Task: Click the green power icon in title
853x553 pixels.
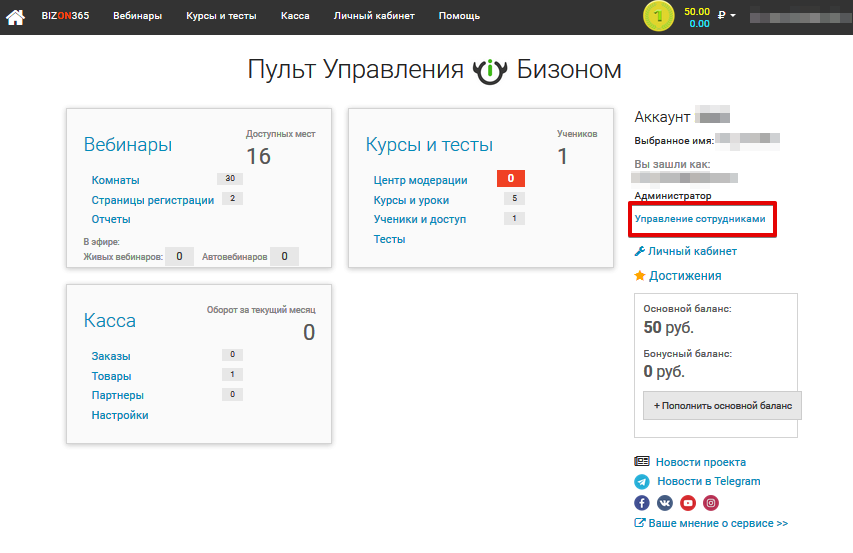Action: pyautogui.click(x=490, y=71)
